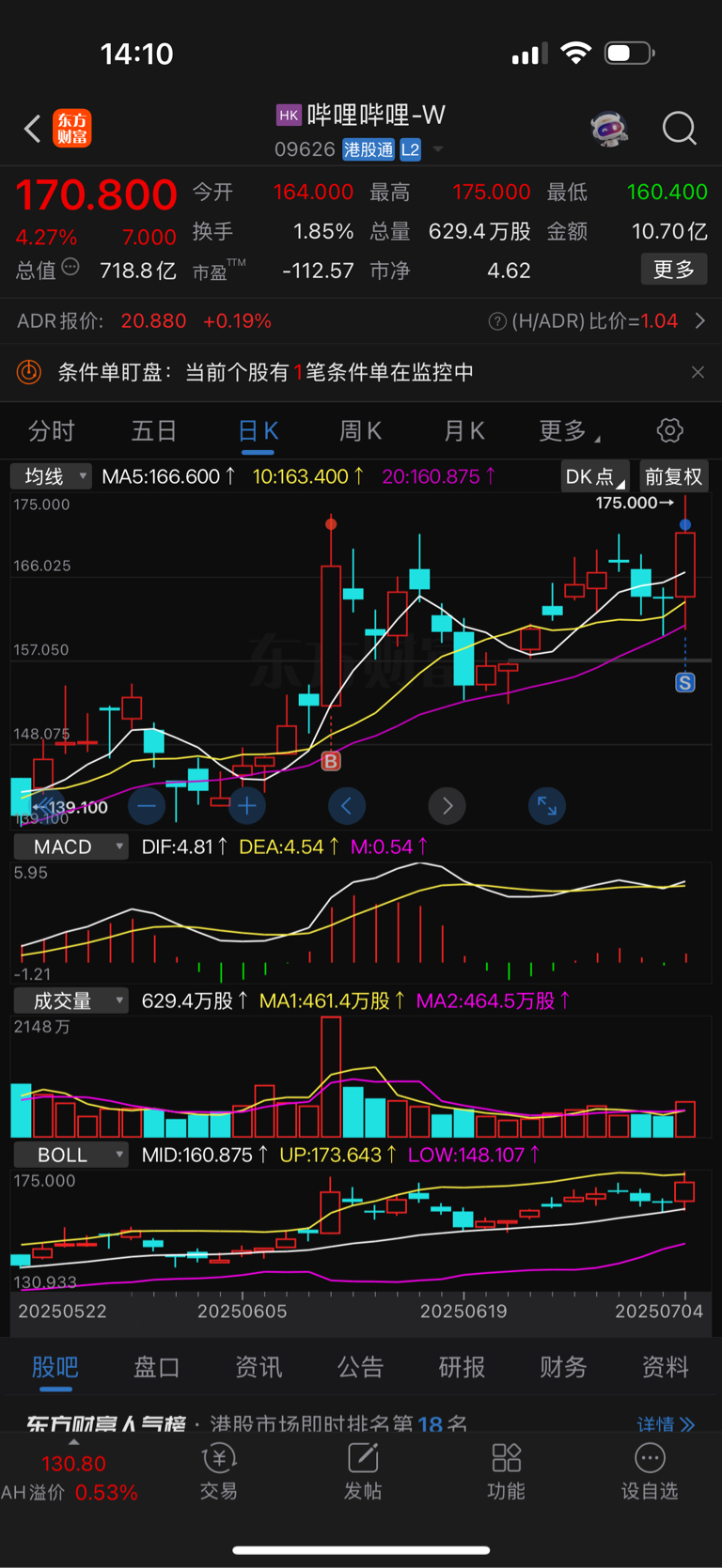The height and width of the screenshot is (1568, 722).
Task: Tap the 总值 info circle icon
Action: [71, 268]
